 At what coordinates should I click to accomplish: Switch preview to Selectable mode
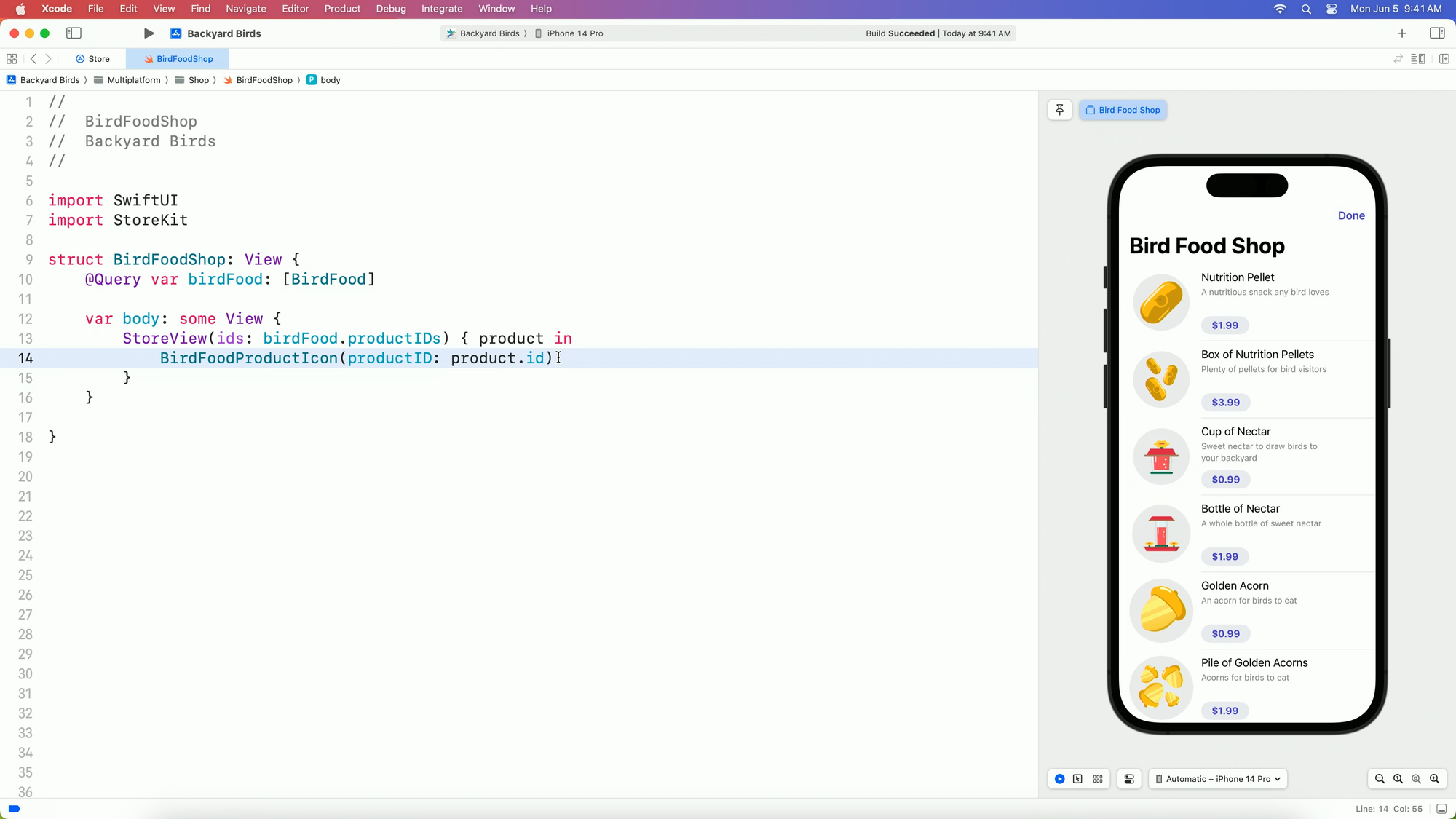click(1078, 779)
